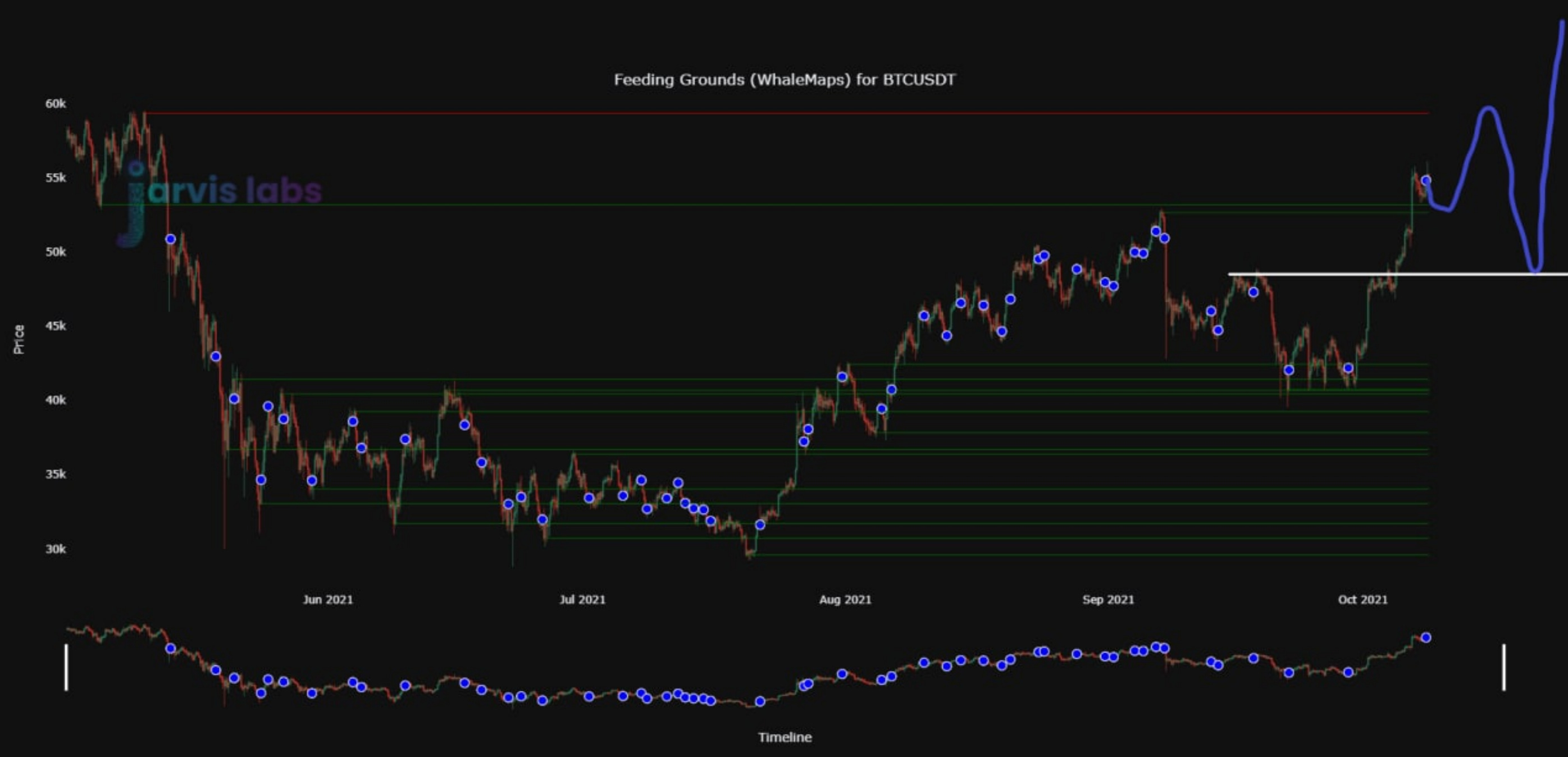The height and width of the screenshot is (757, 1568).
Task: Click the Aug 2021 timeline label
Action: coord(845,599)
